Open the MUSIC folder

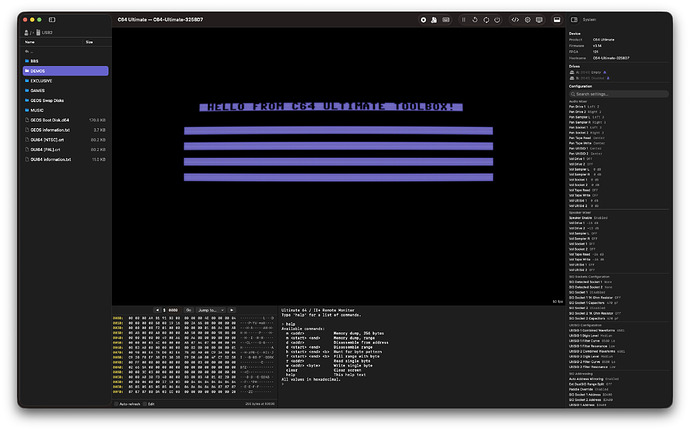66,110
